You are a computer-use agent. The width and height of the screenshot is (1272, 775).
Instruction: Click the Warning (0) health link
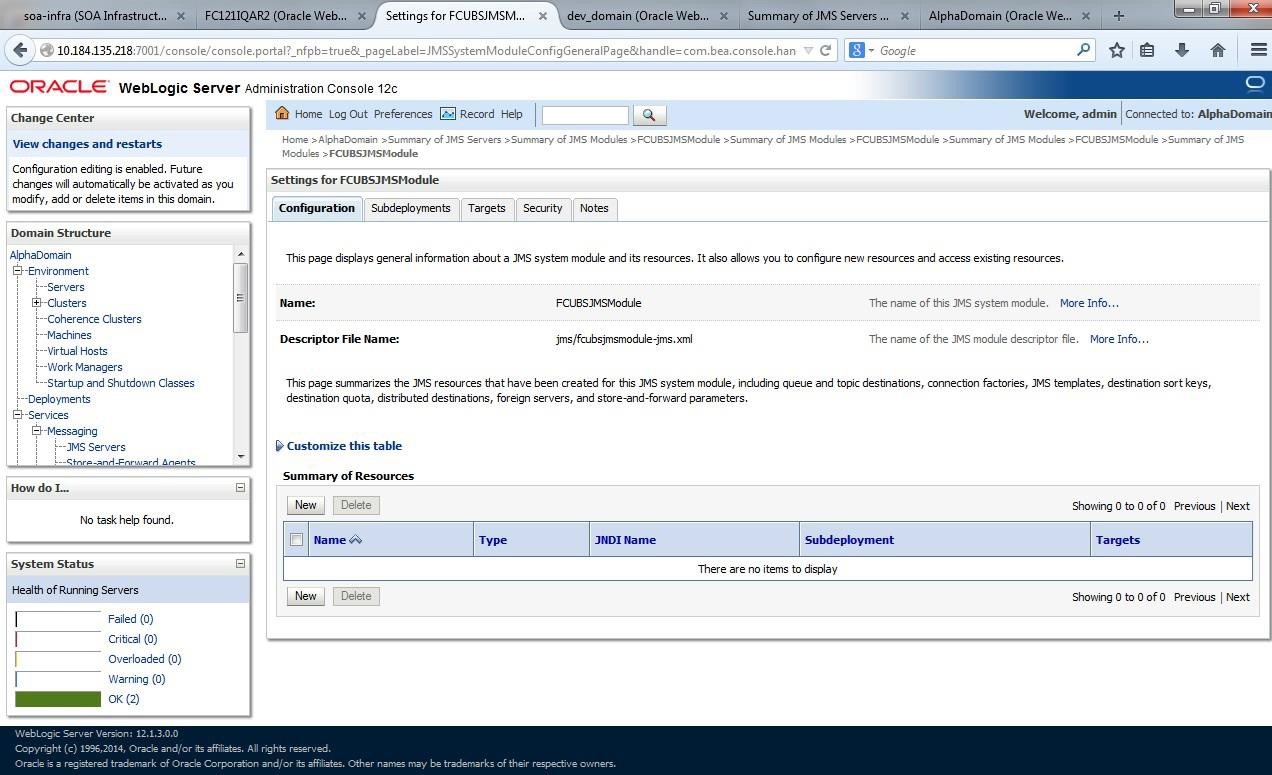pyautogui.click(x=136, y=679)
